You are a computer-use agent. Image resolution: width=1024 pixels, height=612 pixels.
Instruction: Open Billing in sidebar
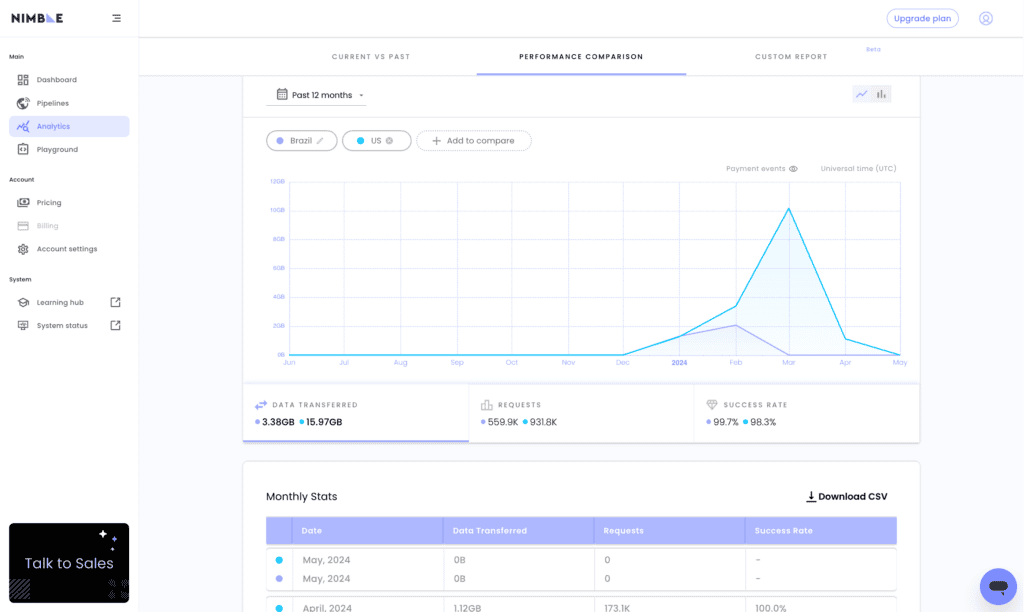tap(69, 226)
